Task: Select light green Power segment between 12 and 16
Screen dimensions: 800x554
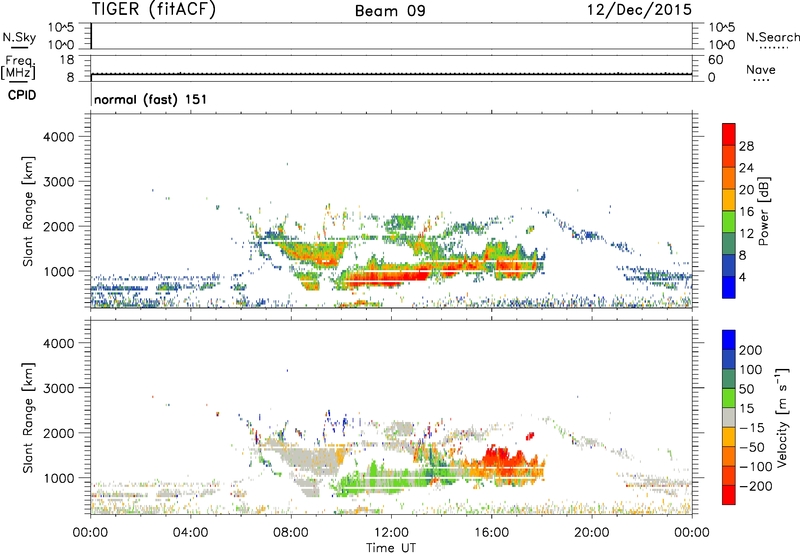Action: [729, 222]
